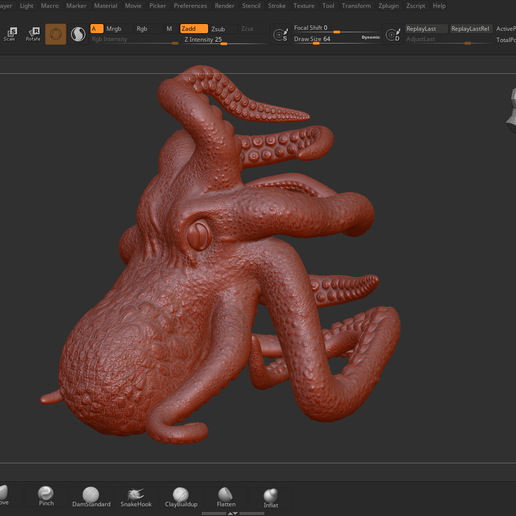
Task: Open the Stencil menu
Action: click(251, 6)
